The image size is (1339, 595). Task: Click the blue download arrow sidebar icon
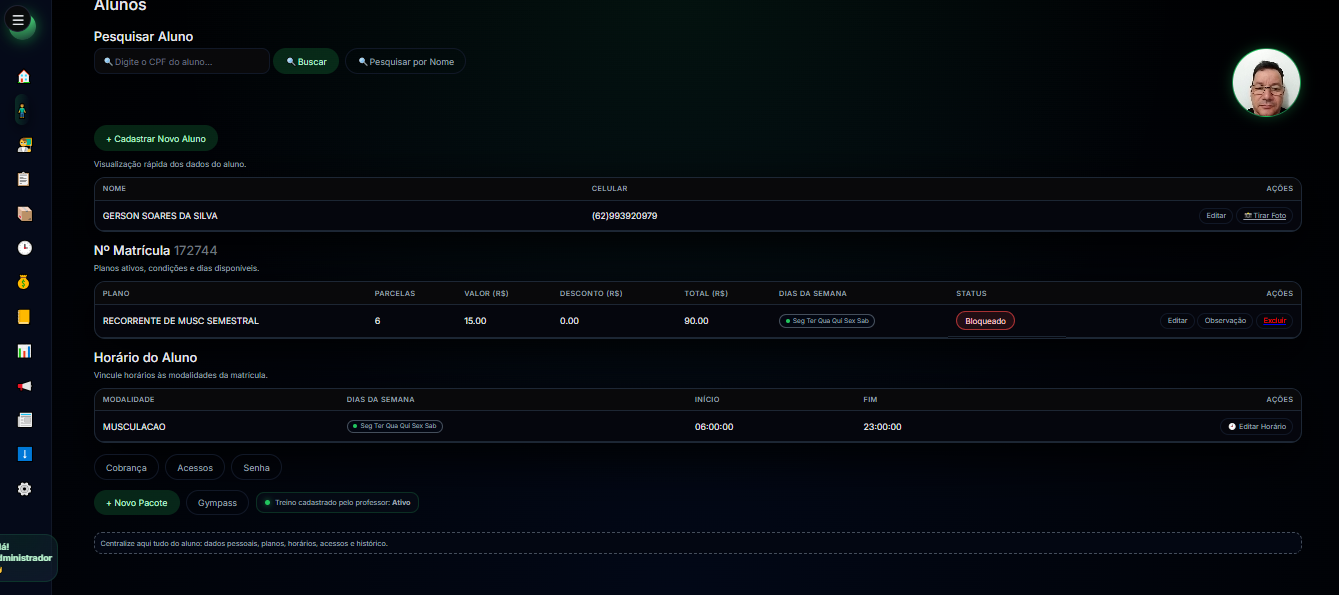pyautogui.click(x=24, y=454)
